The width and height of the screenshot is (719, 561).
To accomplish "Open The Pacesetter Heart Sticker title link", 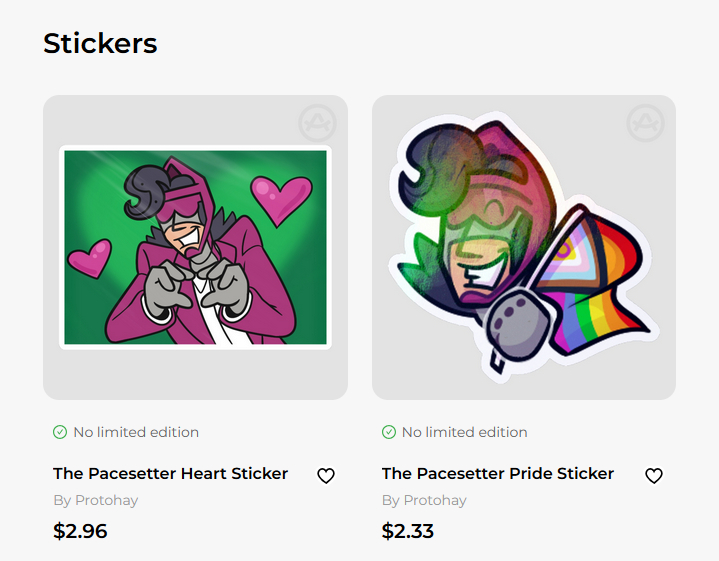I will point(170,474).
